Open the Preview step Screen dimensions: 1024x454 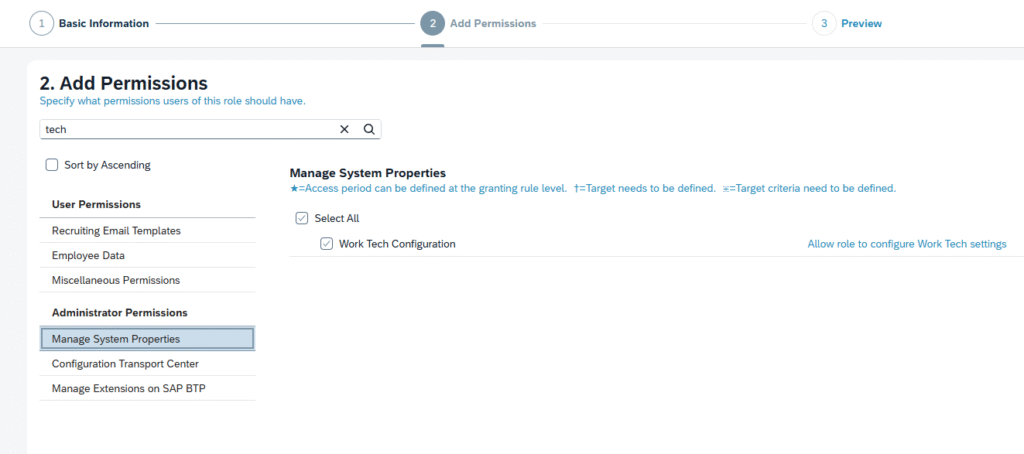pos(861,23)
